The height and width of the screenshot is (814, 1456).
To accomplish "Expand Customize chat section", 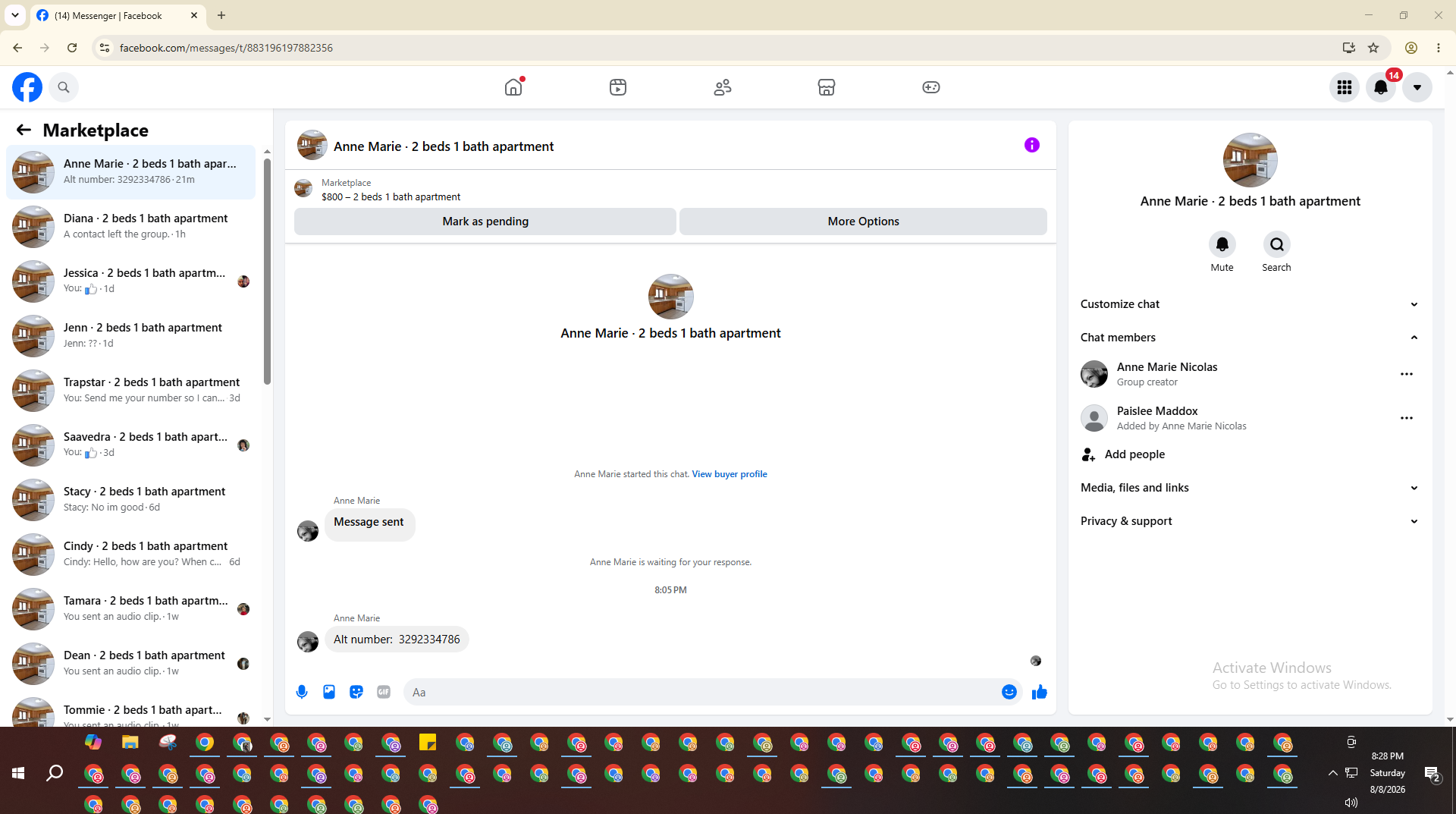I will coord(1250,304).
